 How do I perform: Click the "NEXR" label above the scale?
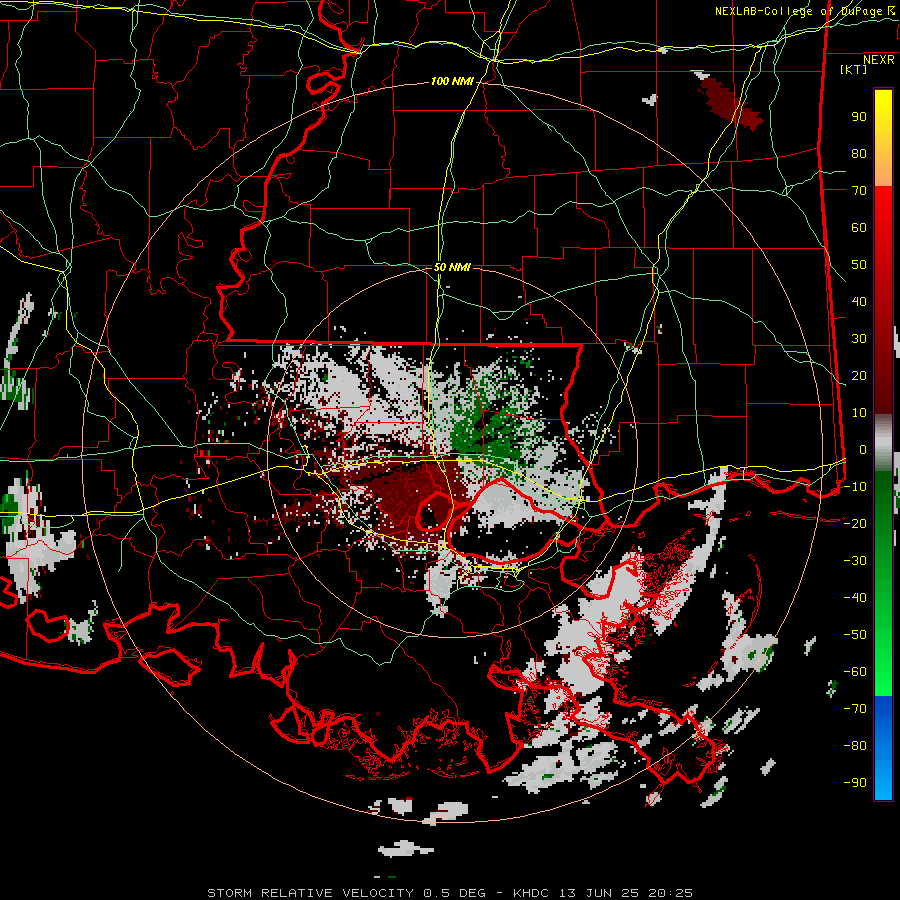tap(879, 60)
